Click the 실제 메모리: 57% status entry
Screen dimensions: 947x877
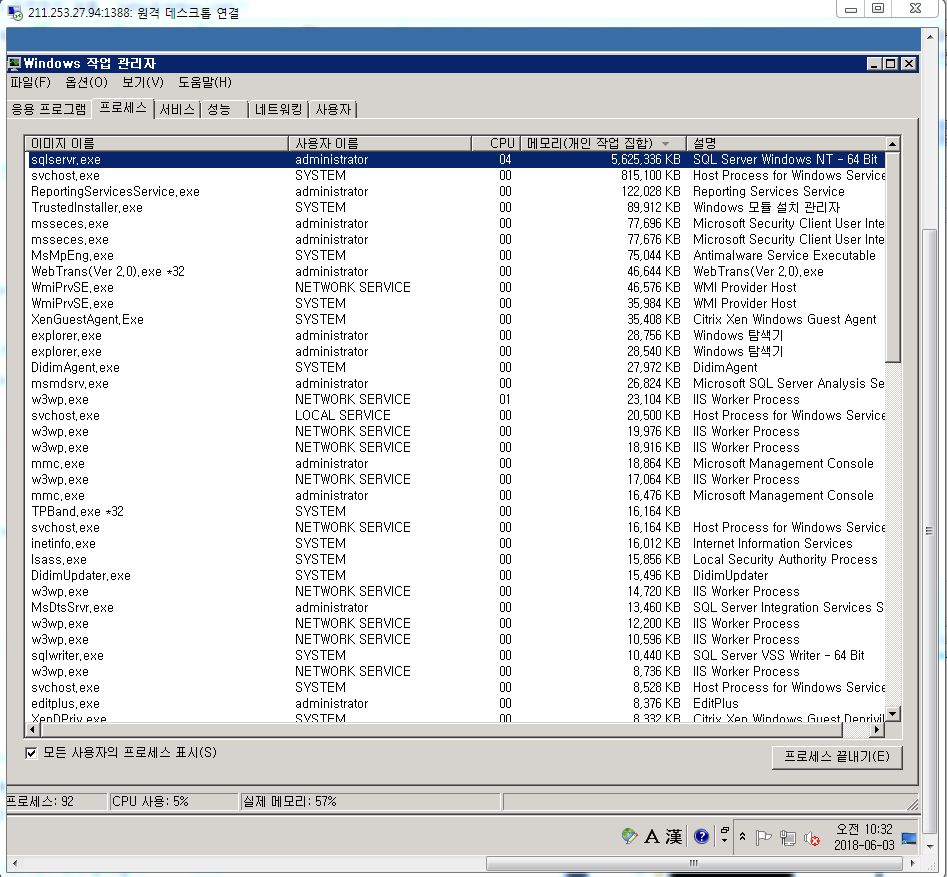click(370, 802)
